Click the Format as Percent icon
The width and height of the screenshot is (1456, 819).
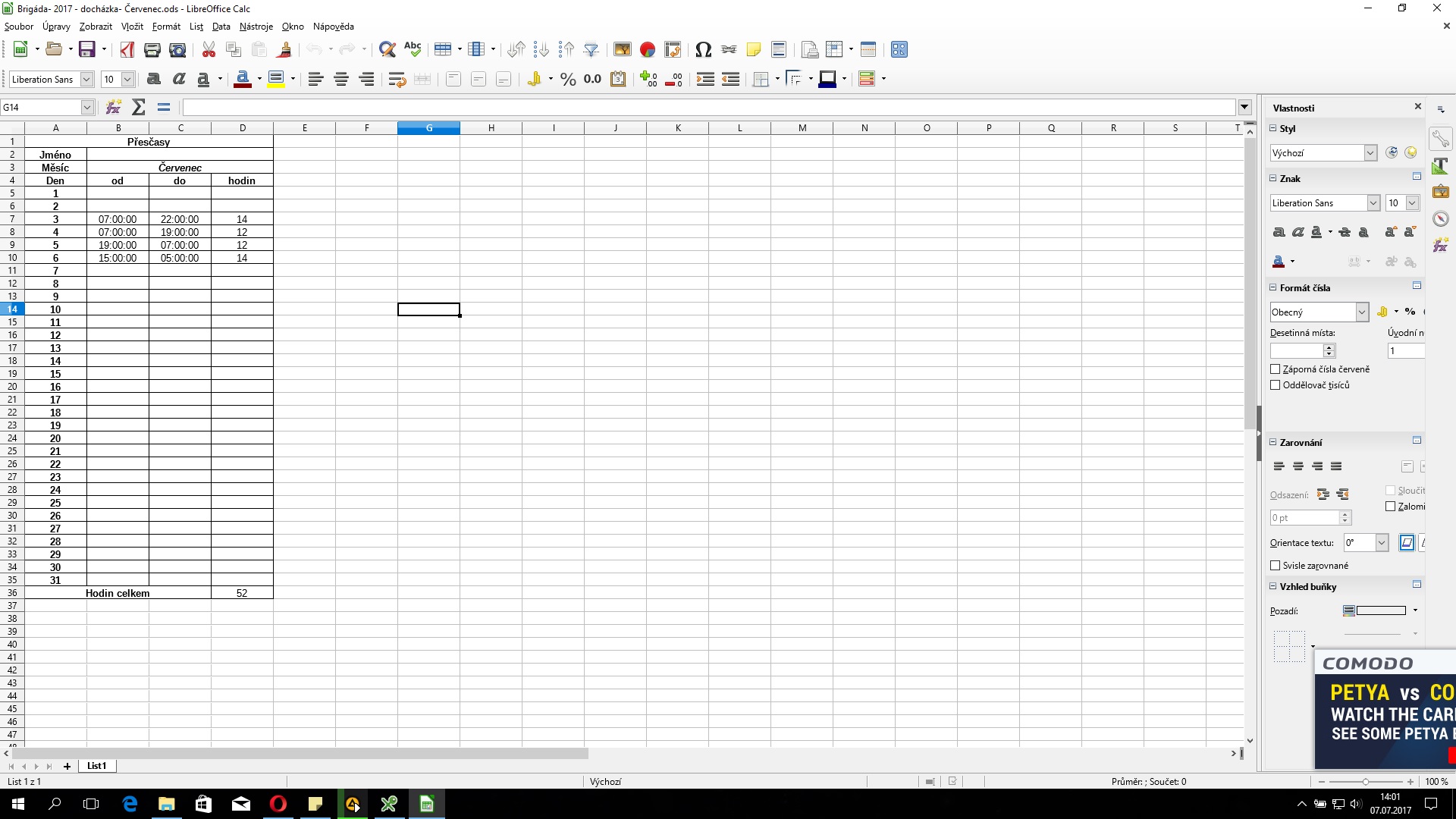[x=568, y=80]
